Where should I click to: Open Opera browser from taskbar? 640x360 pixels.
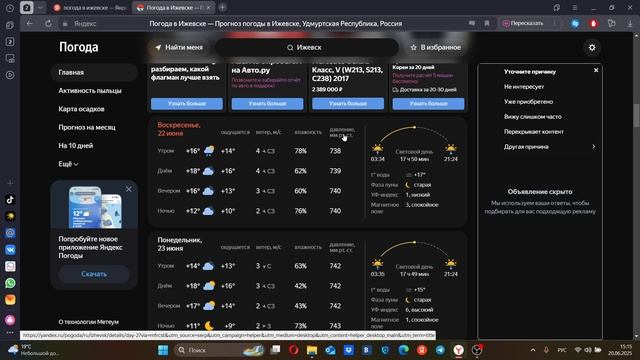click(293, 350)
